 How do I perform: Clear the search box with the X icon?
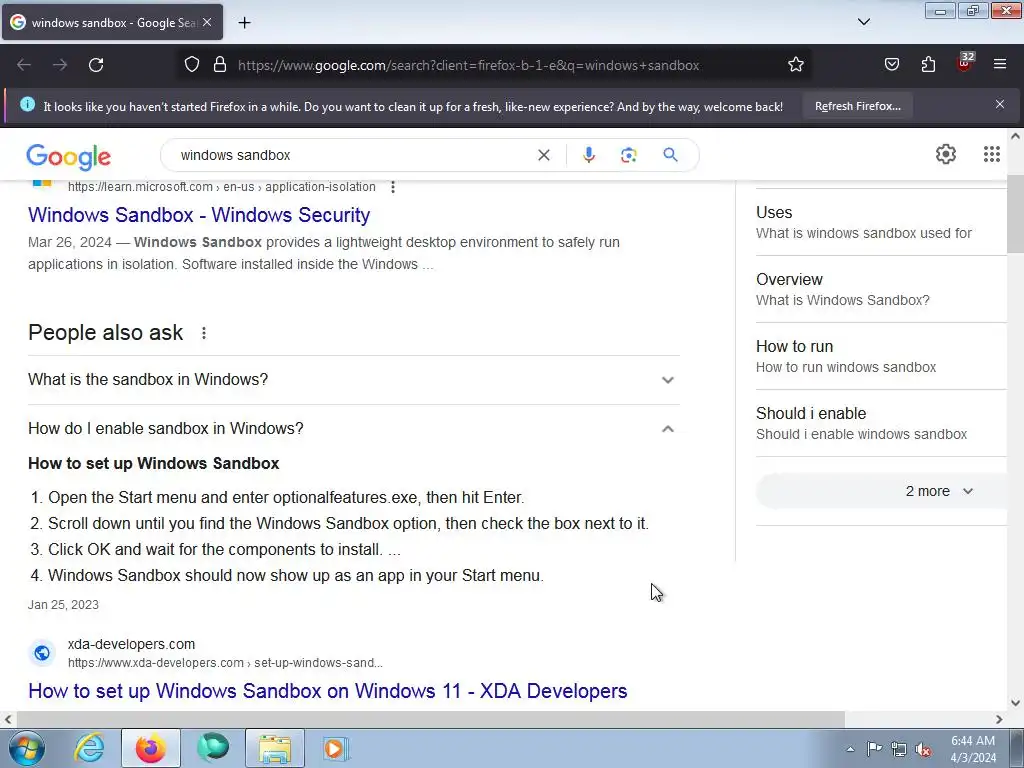click(x=543, y=155)
